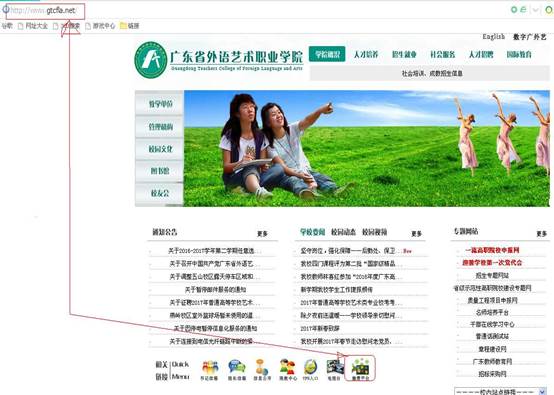This screenshot has height=395, width=554.
Task: Open the red 一流高职院校 special site link
Action: 492,250
